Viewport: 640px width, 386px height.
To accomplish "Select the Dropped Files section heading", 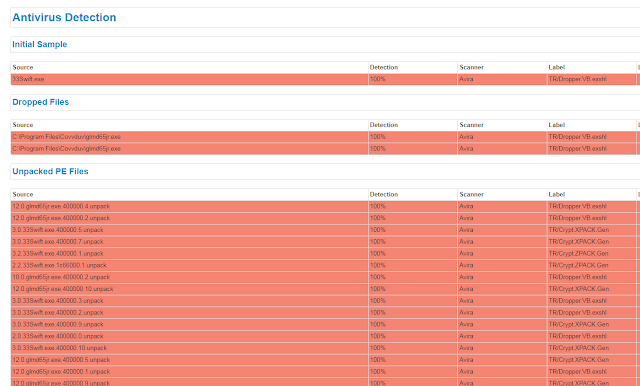I will click(40, 102).
